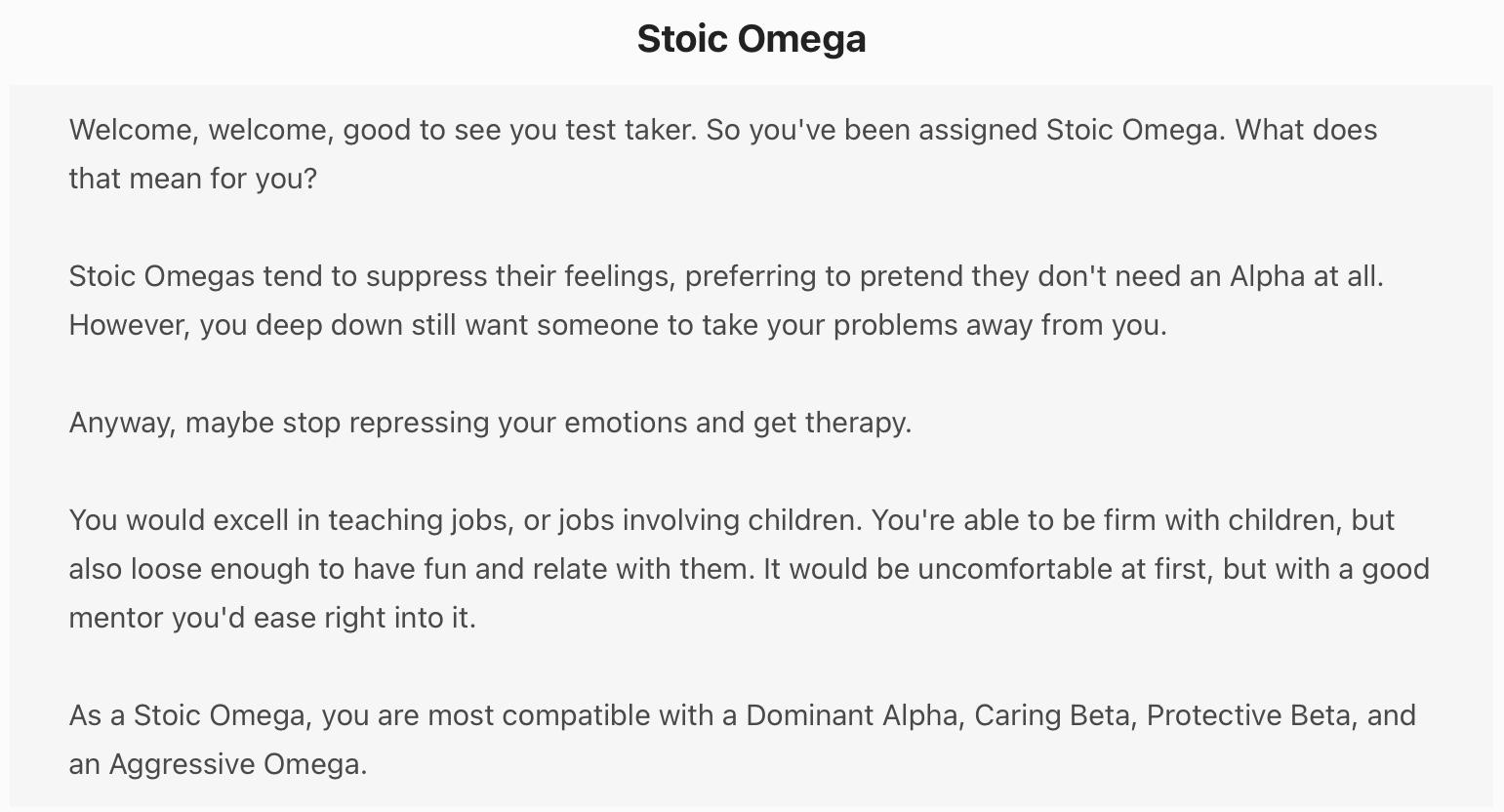Click the word "therapy"
Image resolution: width=1504 pixels, height=812 pixels.
[857, 423]
